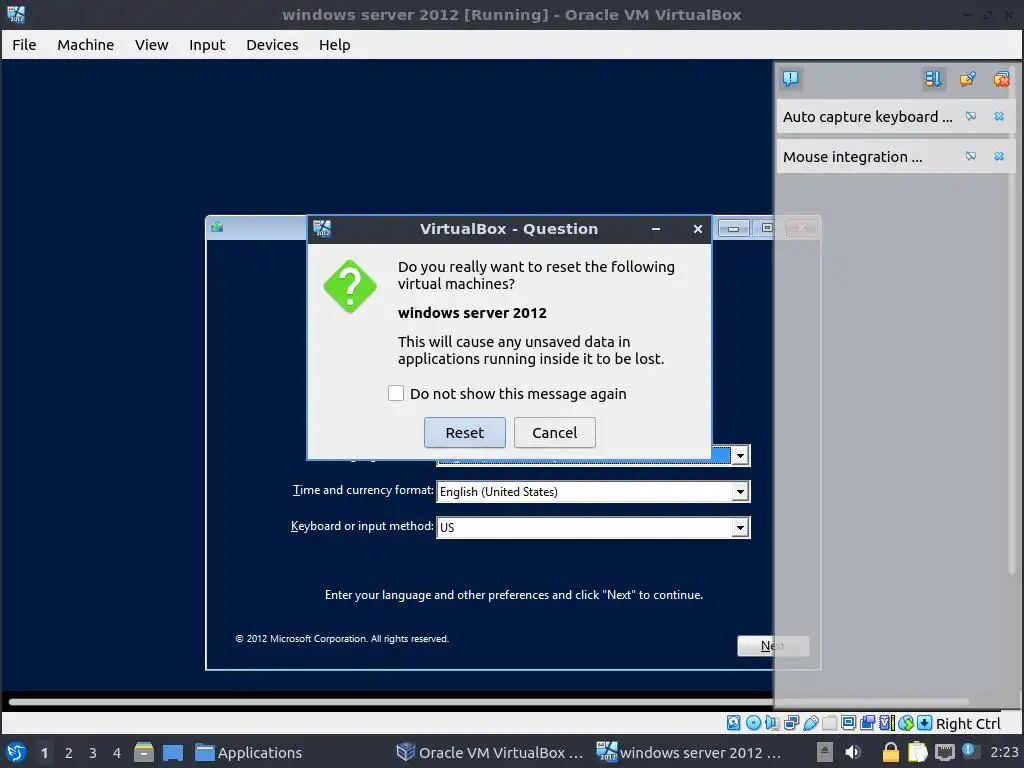Open the file manager taskbar icon
This screenshot has height=768, width=1024.
point(144,752)
